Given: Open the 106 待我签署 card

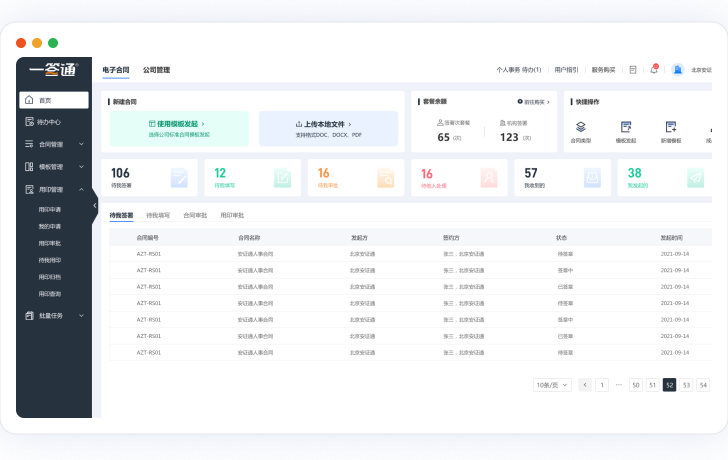Looking at the screenshot, I should [x=149, y=178].
